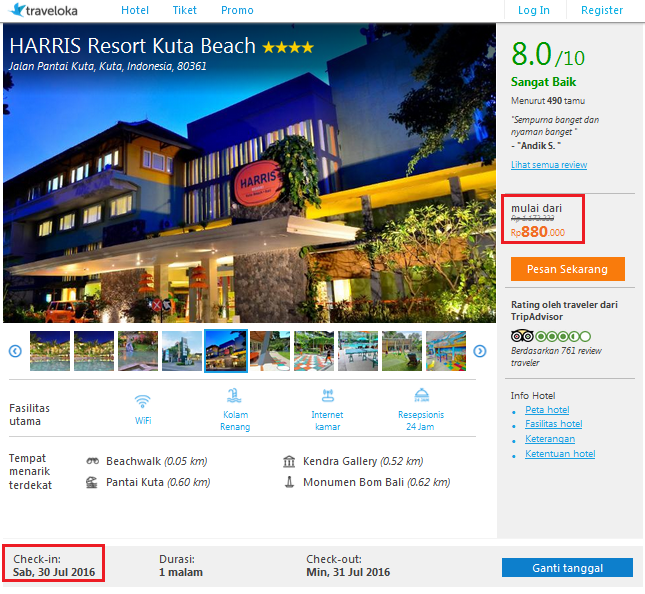Show previous gallery thumbnails arrow
This screenshot has height=594, width=645.
tap(15, 351)
